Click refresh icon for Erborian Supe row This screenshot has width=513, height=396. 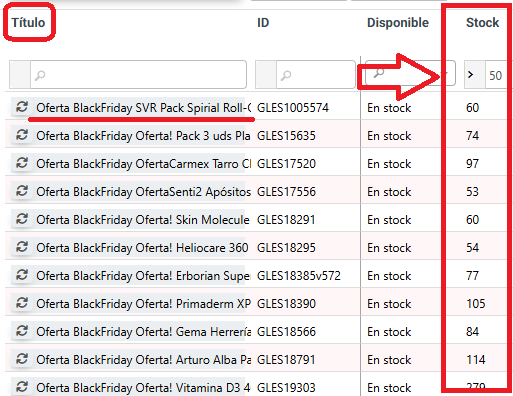pyautogui.click(x=22, y=275)
